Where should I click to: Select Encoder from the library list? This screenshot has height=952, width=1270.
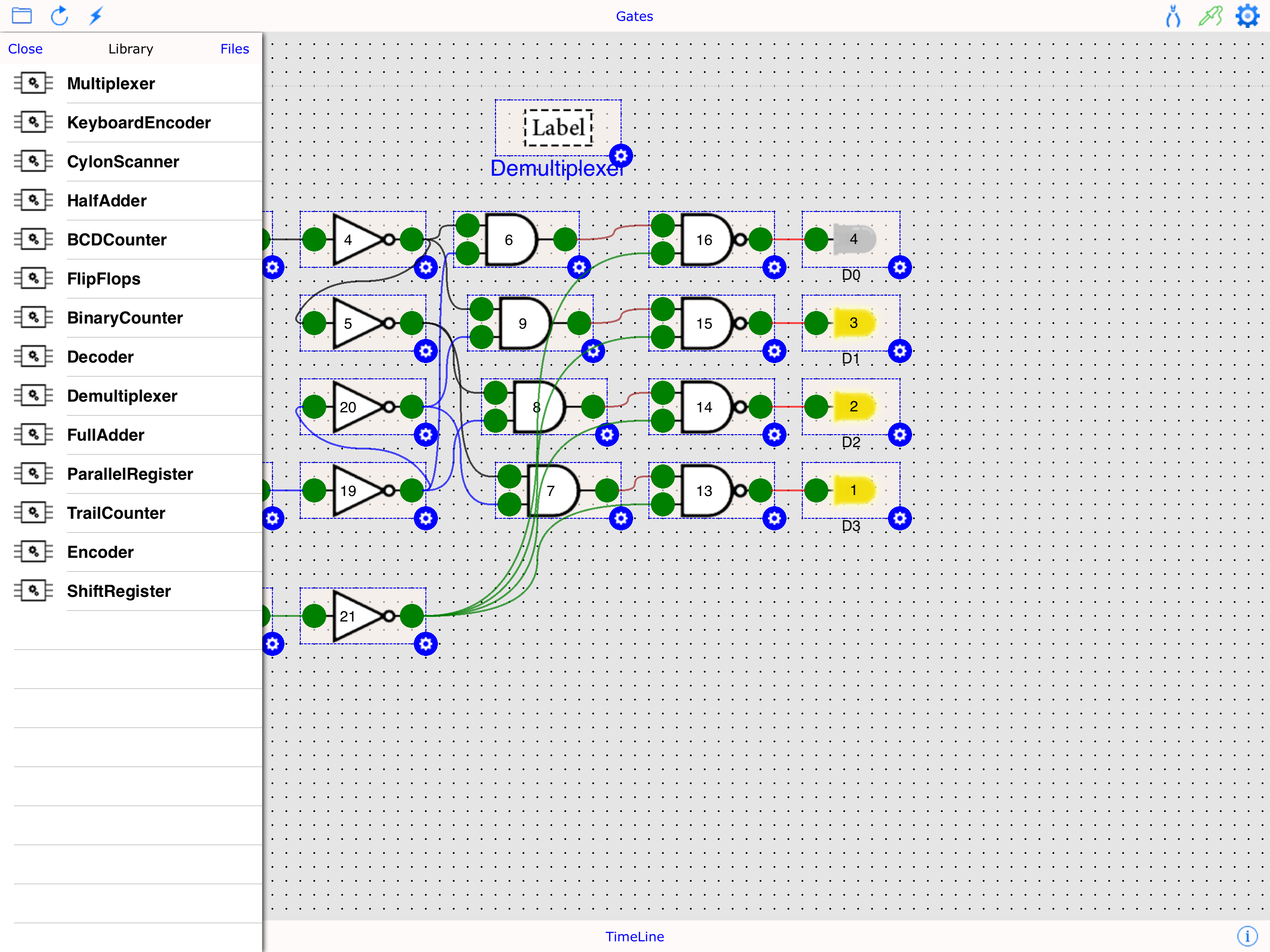click(x=132, y=552)
